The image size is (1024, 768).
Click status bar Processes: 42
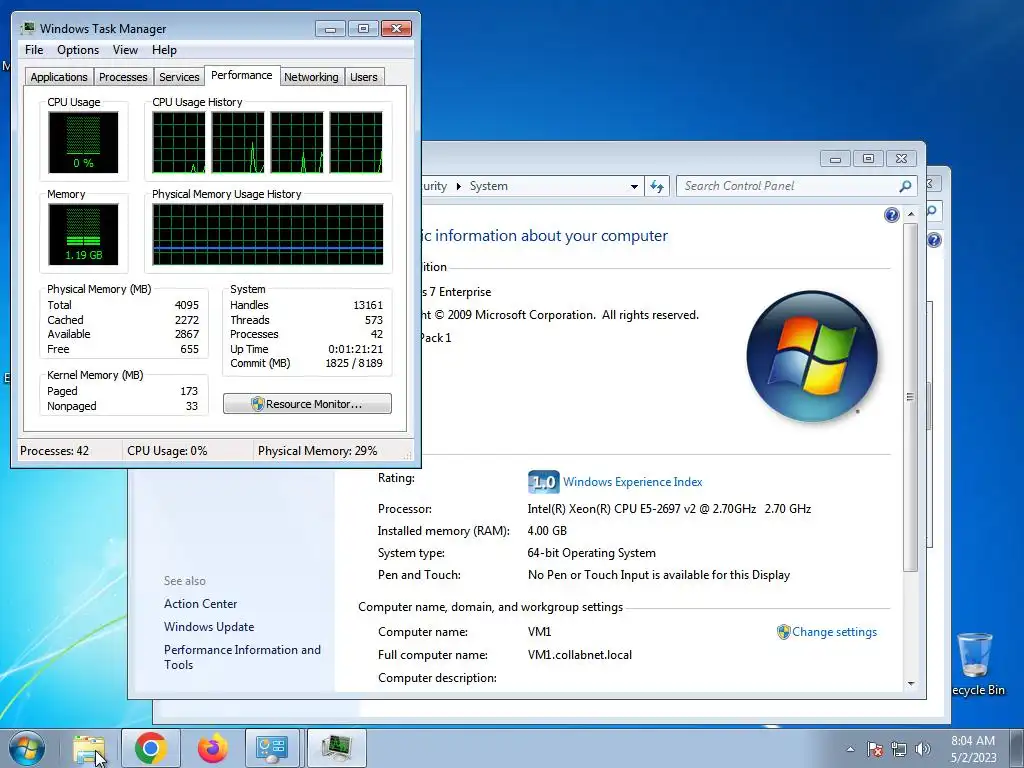54,451
